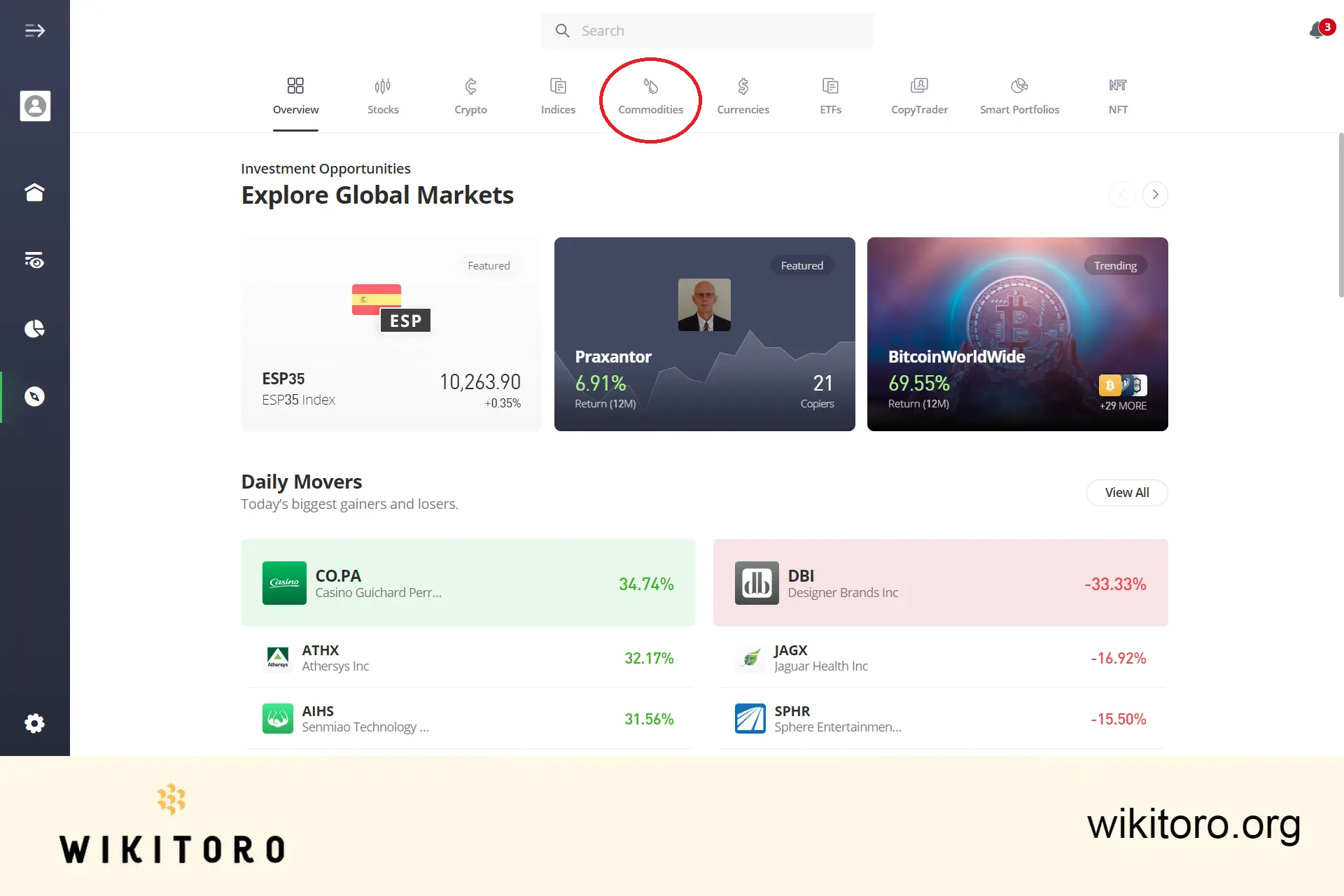Toggle the home sidebar icon
The width and height of the screenshot is (1344, 896).
click(x=35, y=191)
